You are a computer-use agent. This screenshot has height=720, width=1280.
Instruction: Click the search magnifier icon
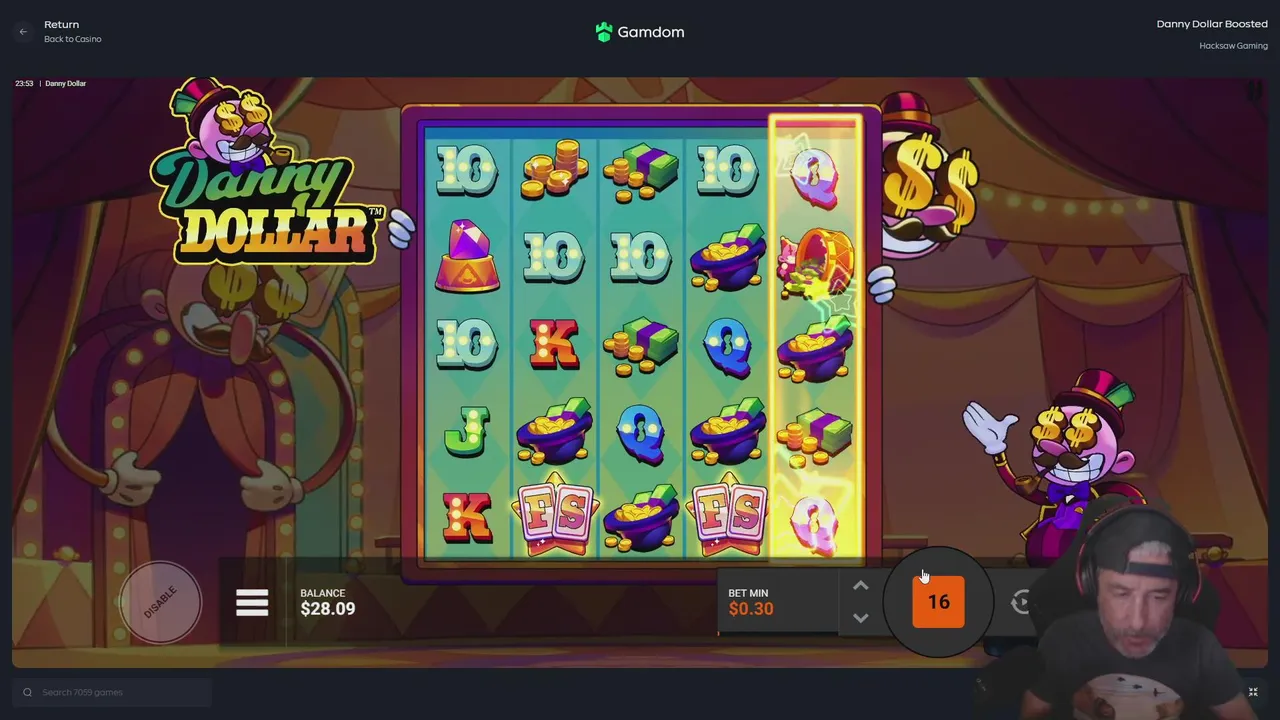[27, 692]
